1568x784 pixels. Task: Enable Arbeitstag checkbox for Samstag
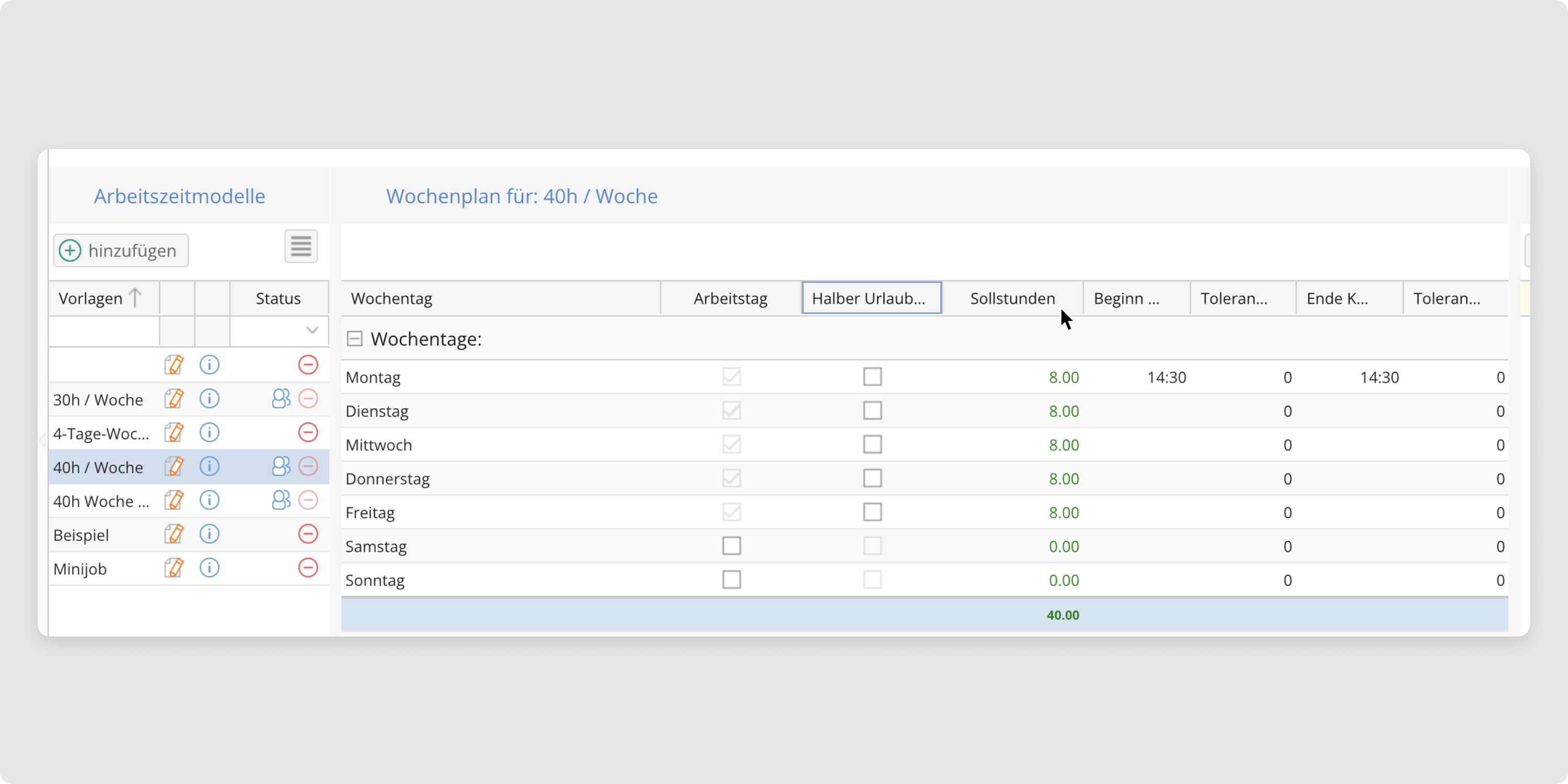click(731, 546)
